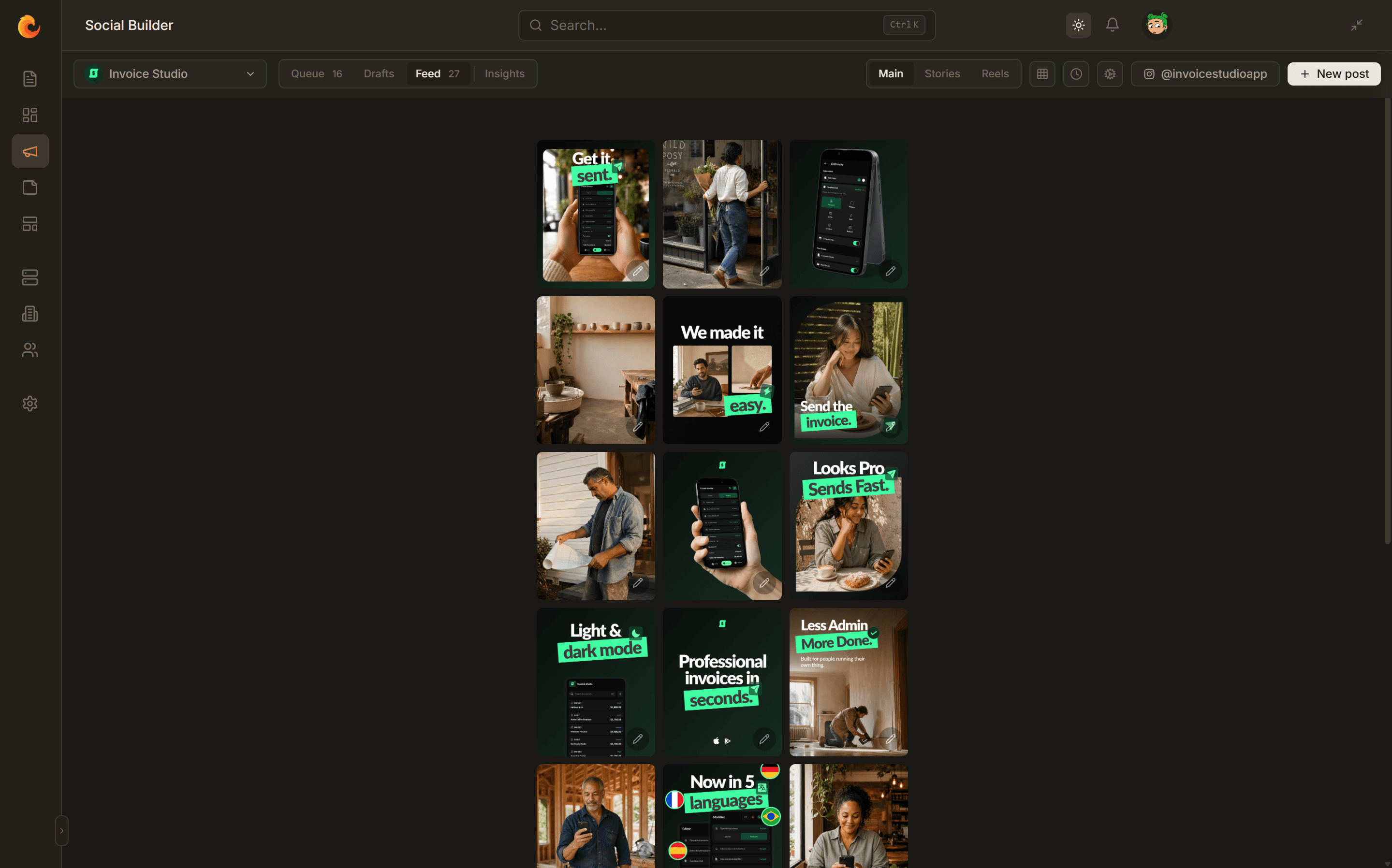
Task: Click the notifications bell icon
Action: pyautogui.click(x=1113, y=25)
